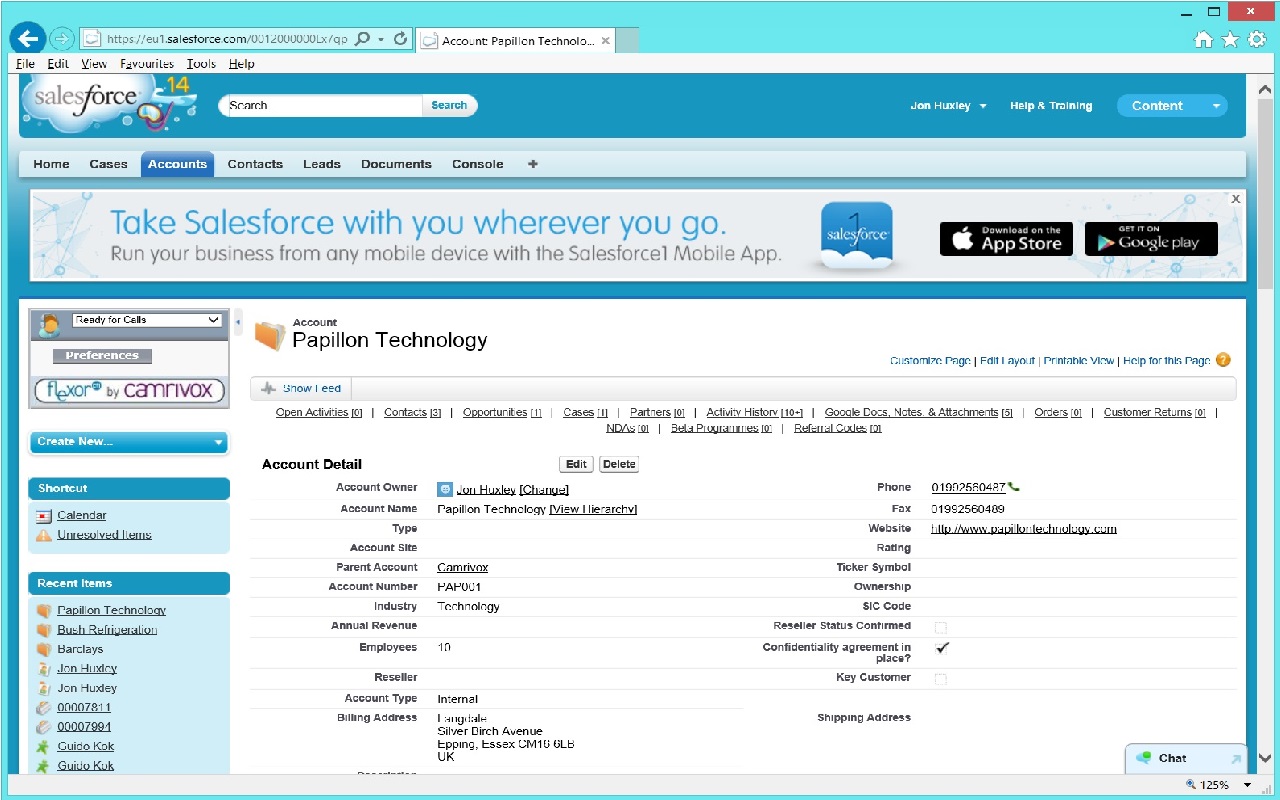Click the browser forward arrow

pyautogui.click(x=62, y=39)
